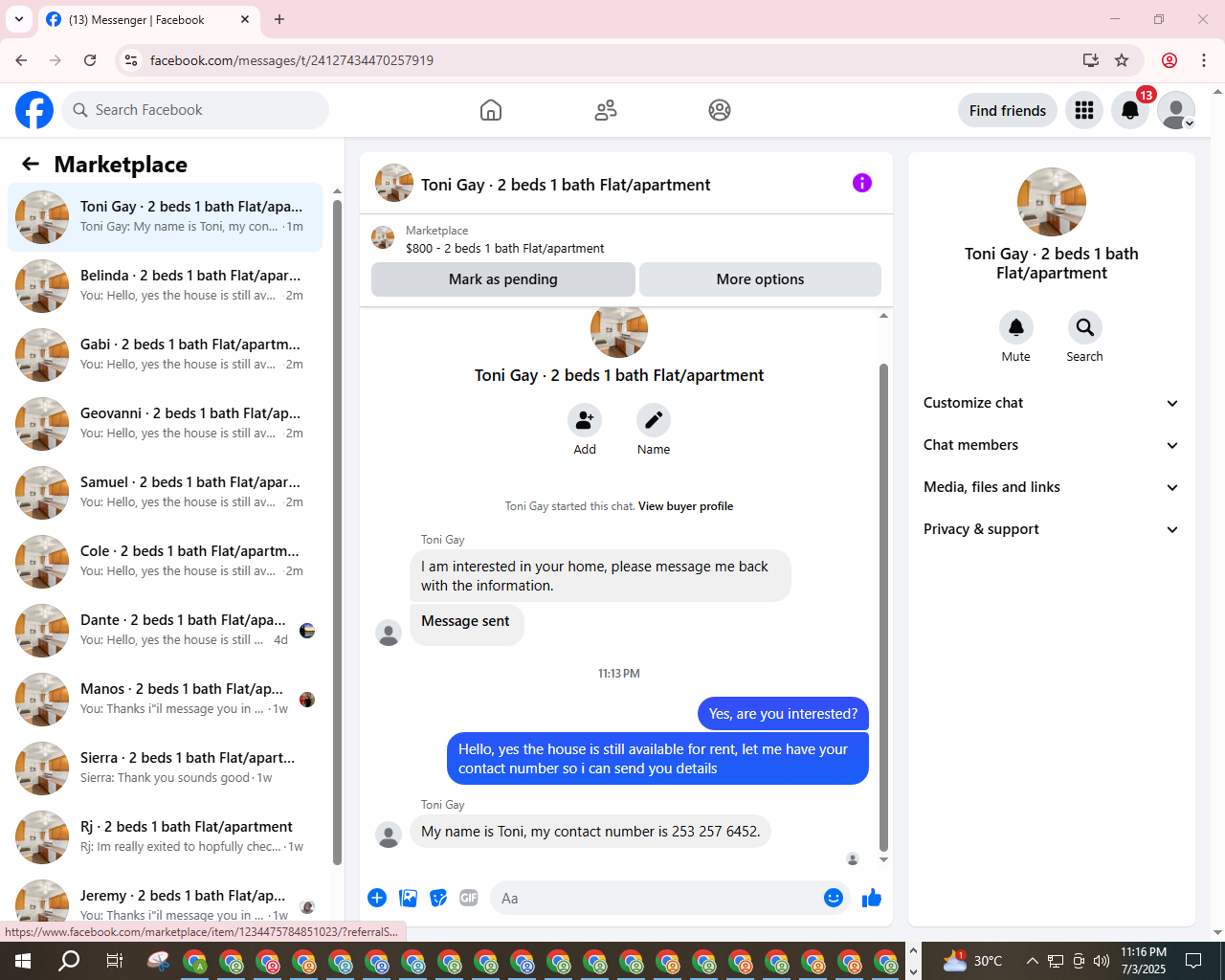The image size is (1225, 980).
Task: Click Mark as pending button
Action: click(503, 279)
